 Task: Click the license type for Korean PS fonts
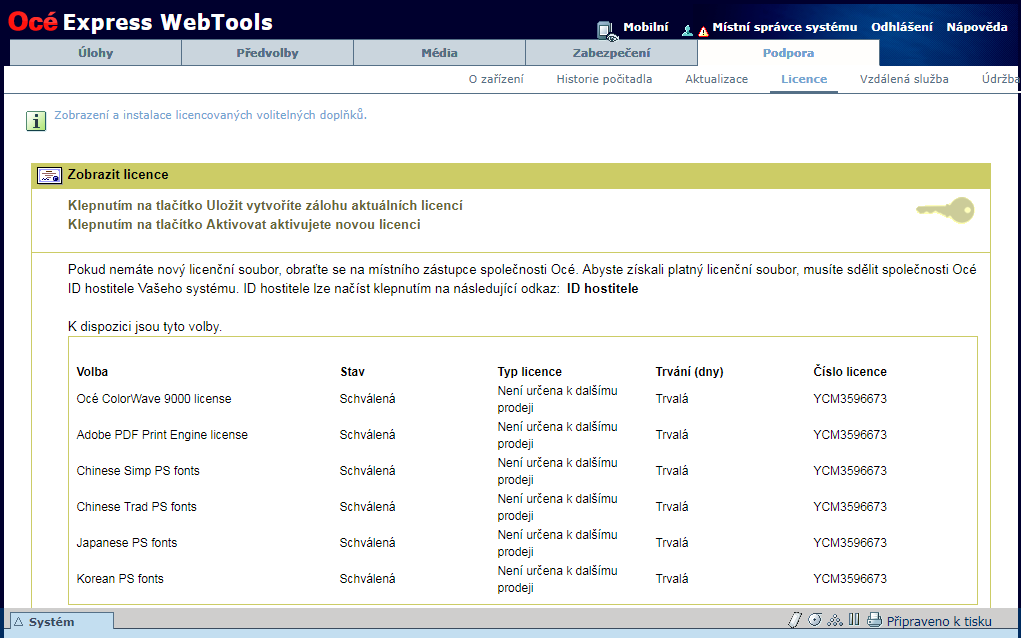click(557, 579)
